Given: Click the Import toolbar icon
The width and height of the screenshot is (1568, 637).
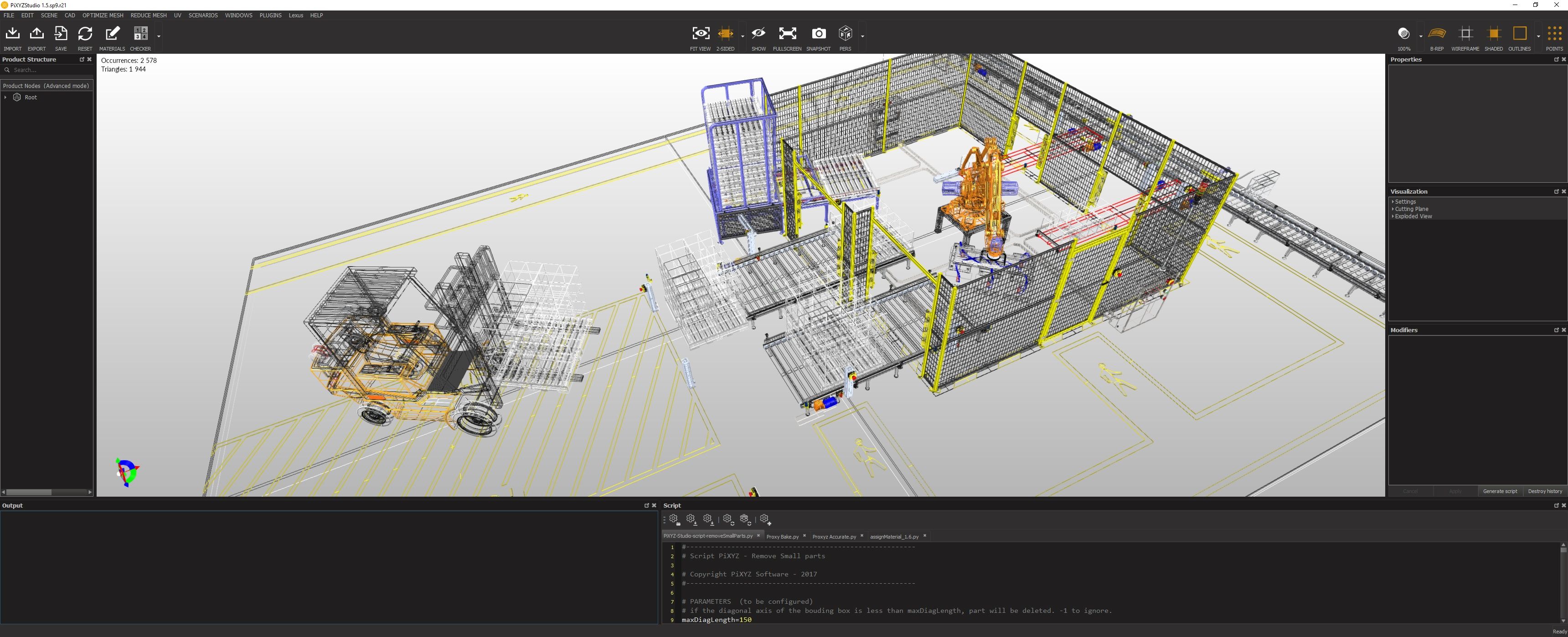Looking at the screenshot, I should coord(12,34).
